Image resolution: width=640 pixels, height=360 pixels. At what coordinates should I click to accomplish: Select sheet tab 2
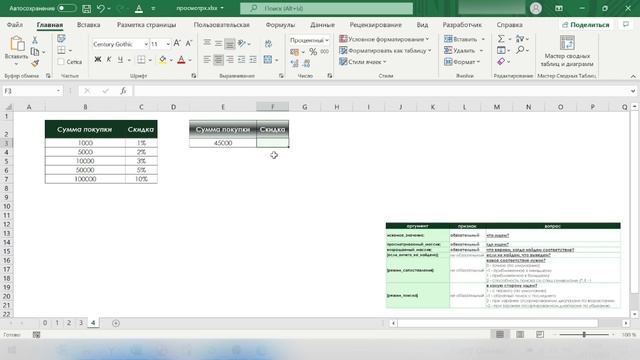(69, 323)
